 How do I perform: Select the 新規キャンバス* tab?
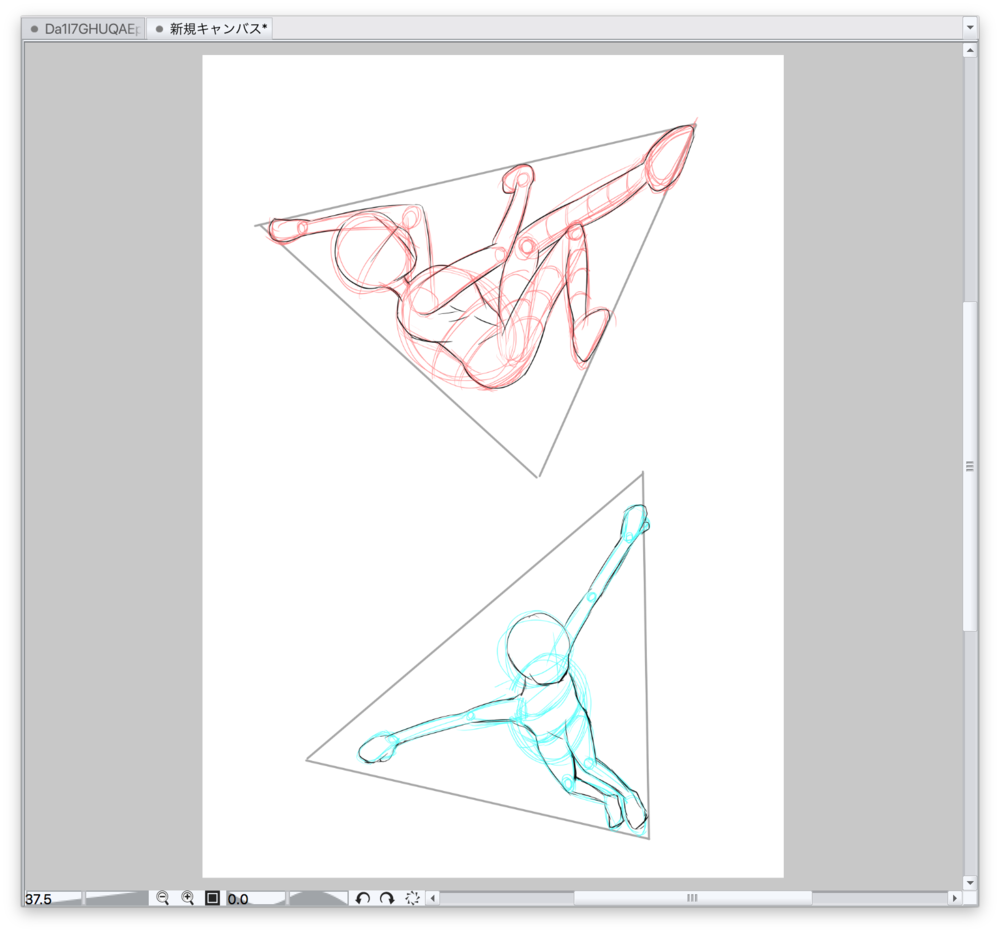(x=210, y=29)
